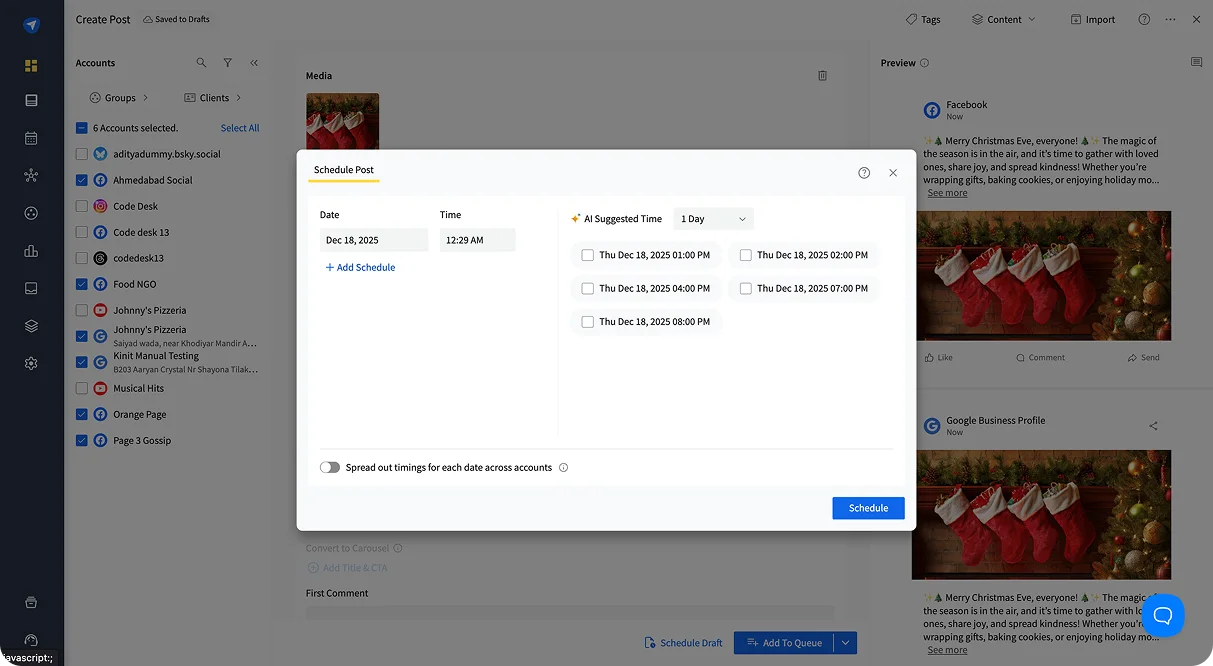This screenshot has width=1213, height=666.
Task: Open Settings from the left sidebar gear icon
Action: [29, 364]
